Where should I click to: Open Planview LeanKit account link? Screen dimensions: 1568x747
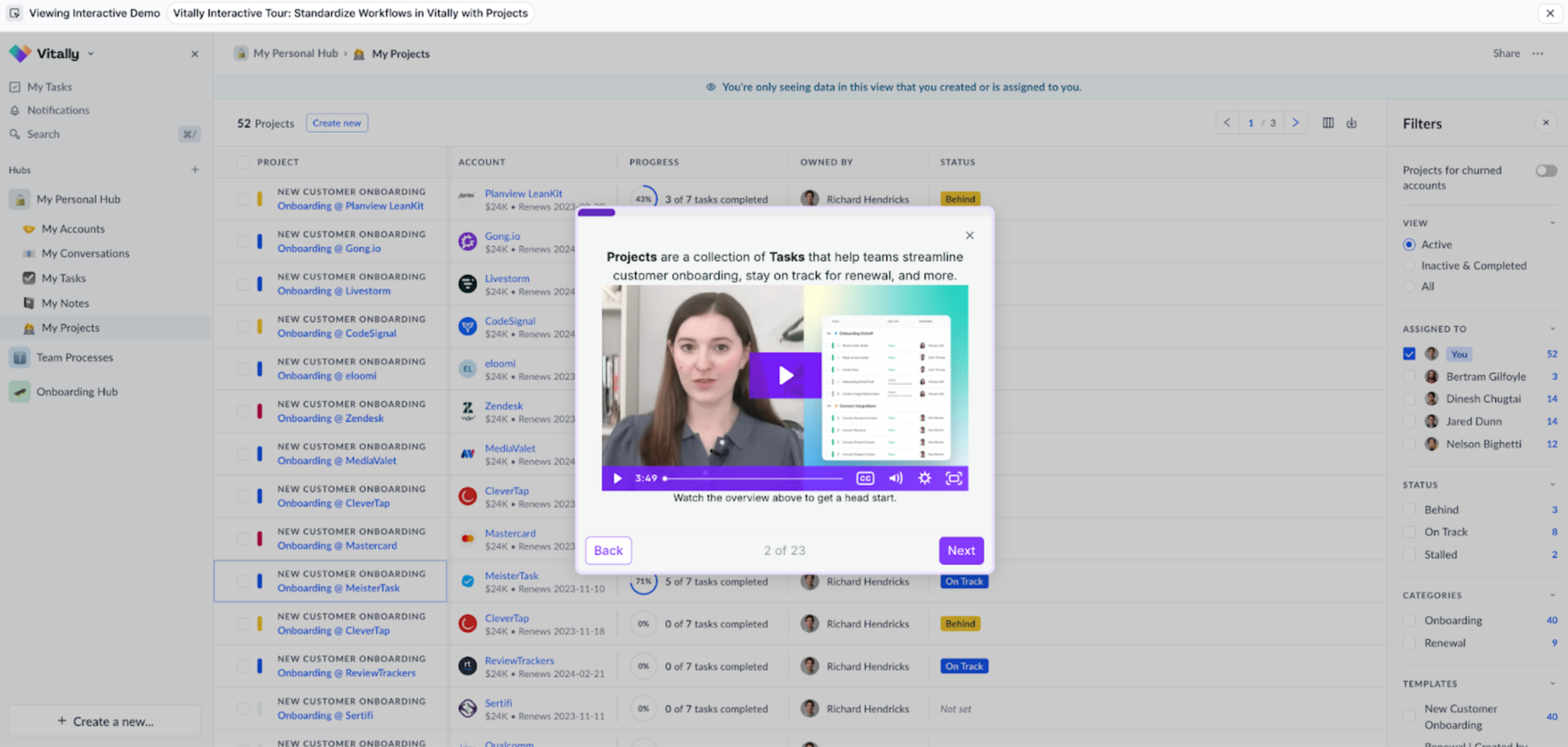[x=524, y=194]
